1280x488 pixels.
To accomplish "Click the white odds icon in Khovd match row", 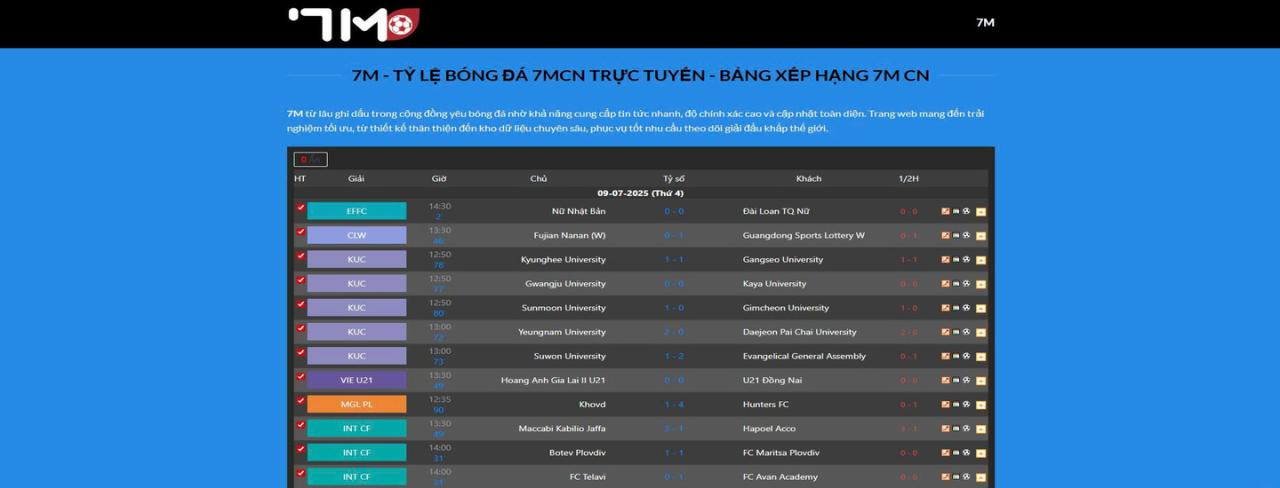I will point(956,405).
